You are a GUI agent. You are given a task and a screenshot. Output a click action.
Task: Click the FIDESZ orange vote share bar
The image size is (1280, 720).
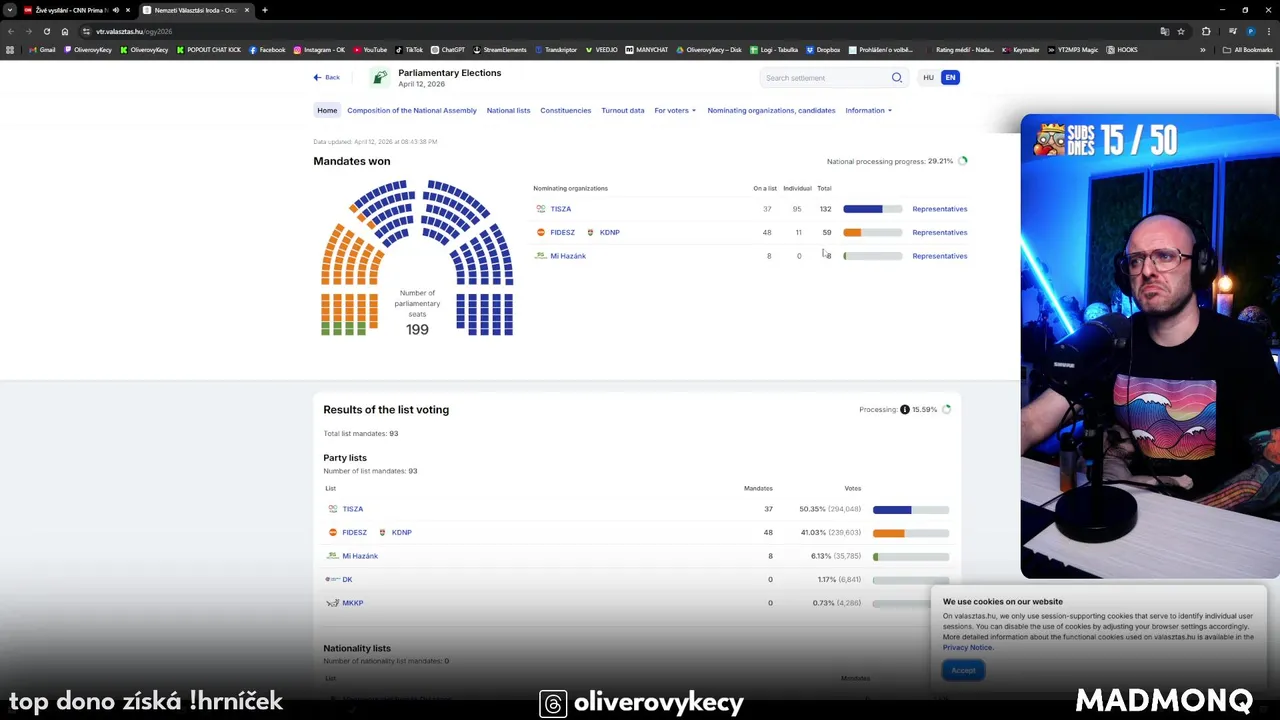pyautogui.click(x=910, y=533)
